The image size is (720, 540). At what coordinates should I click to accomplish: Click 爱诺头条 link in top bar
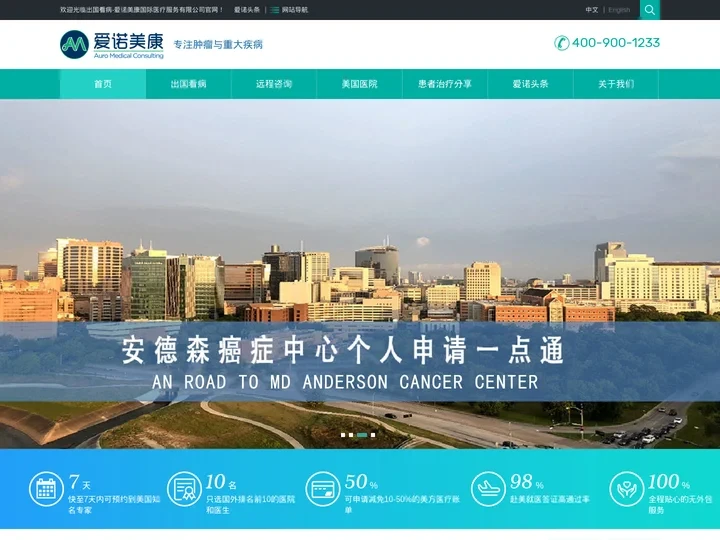[x=247, y=10]
